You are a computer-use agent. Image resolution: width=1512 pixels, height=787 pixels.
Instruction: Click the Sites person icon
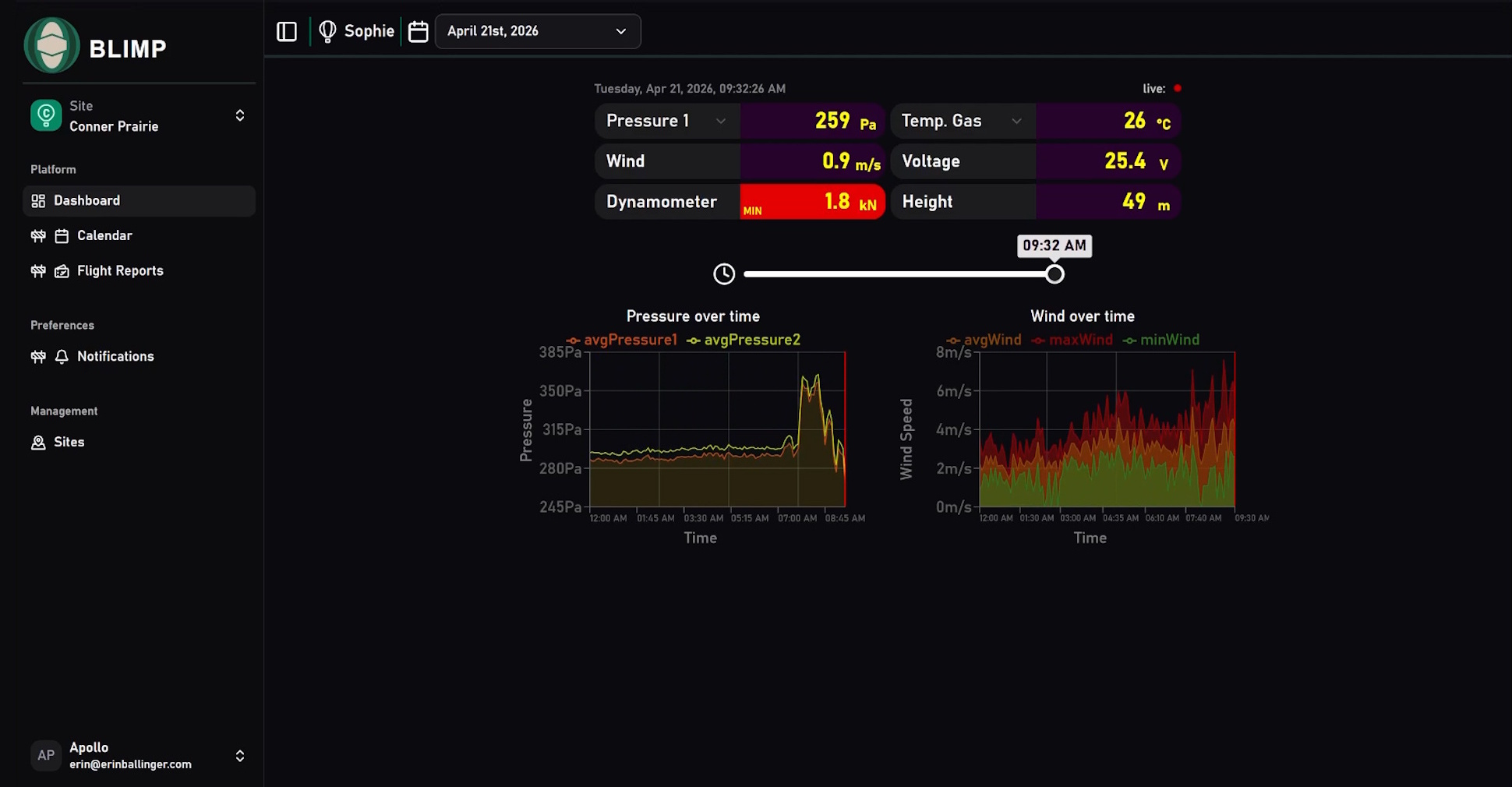point(38,443)
